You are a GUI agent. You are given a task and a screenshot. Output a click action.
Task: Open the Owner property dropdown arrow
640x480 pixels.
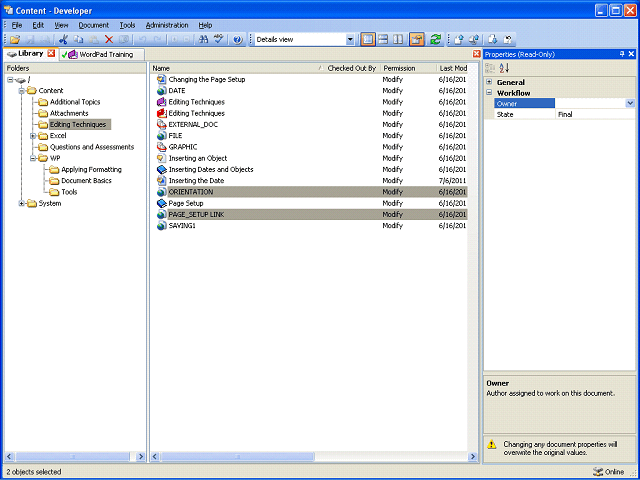[630, 104]
